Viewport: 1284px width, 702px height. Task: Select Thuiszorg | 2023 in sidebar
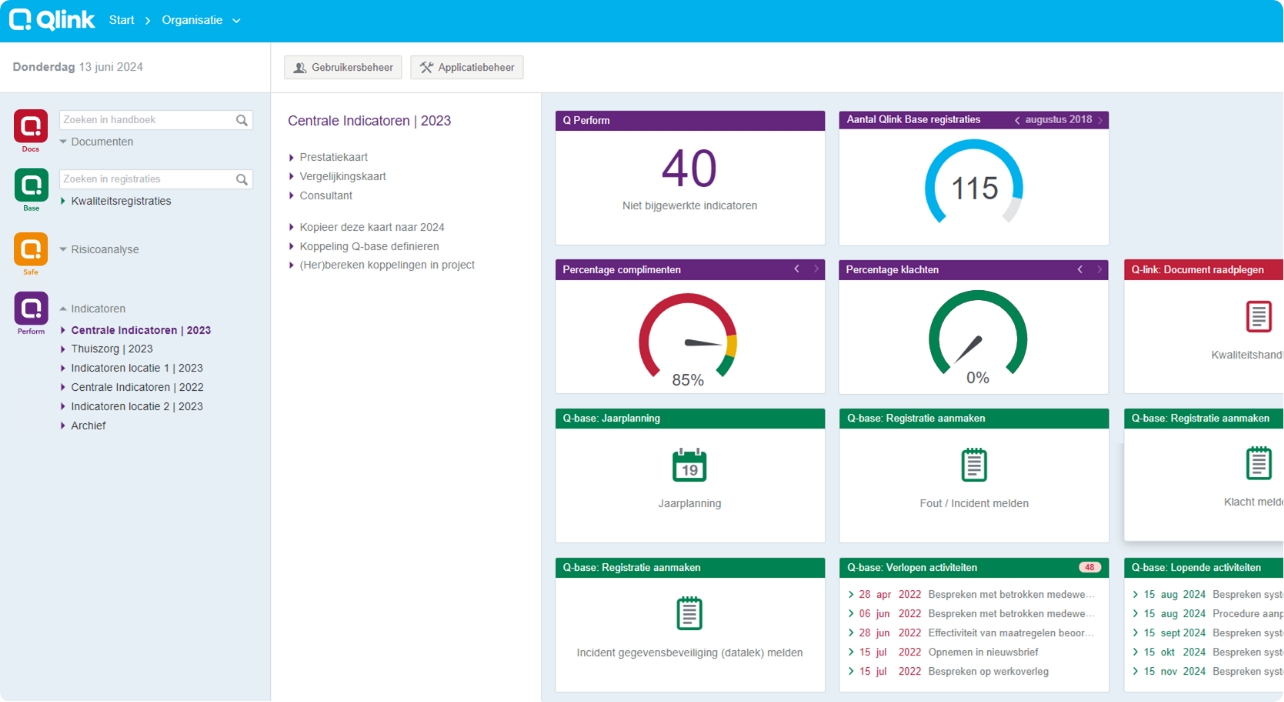point(106,349)
